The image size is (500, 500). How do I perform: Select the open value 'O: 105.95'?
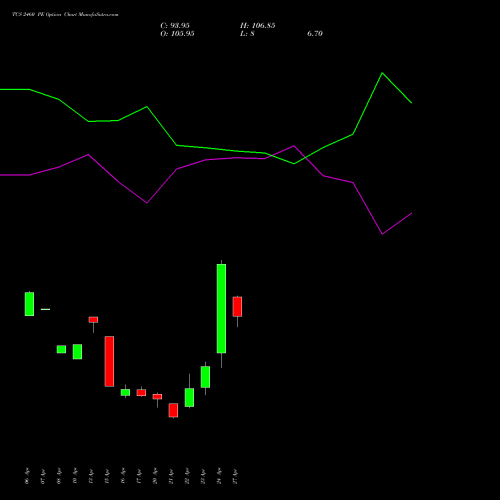[177, 34]
